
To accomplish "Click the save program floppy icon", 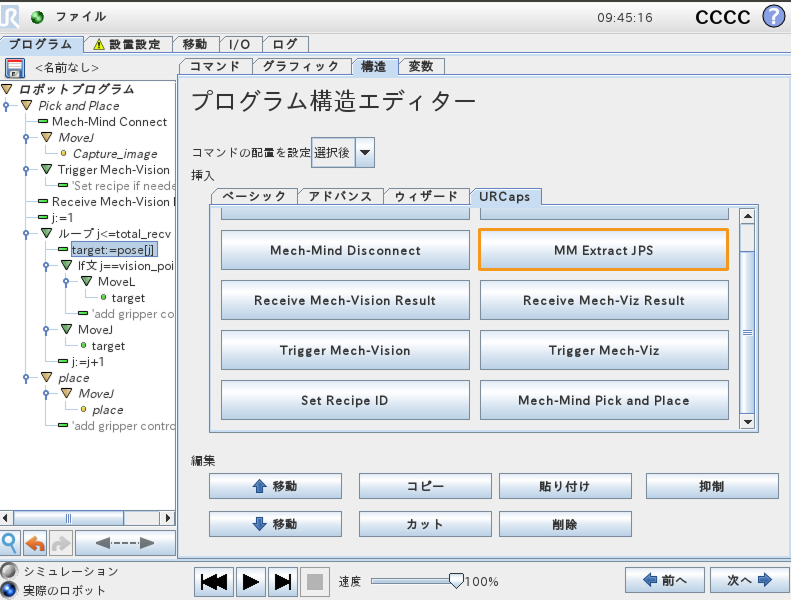I will click(15, 68).
